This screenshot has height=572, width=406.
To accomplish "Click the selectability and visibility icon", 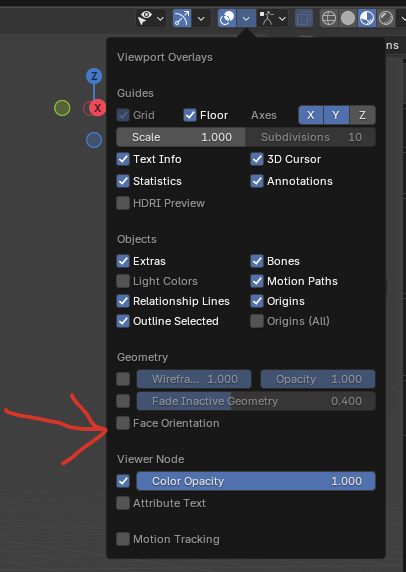I will point(145,18).
